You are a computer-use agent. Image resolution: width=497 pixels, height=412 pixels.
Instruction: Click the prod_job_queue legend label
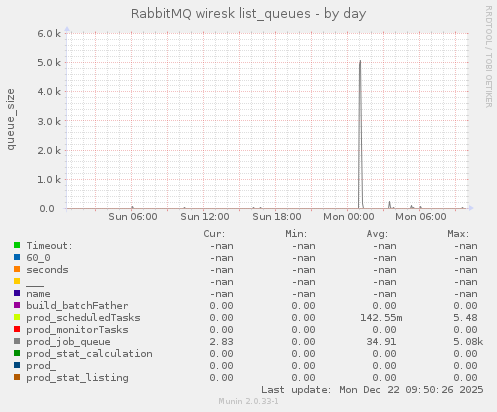(x=68, y=342)
